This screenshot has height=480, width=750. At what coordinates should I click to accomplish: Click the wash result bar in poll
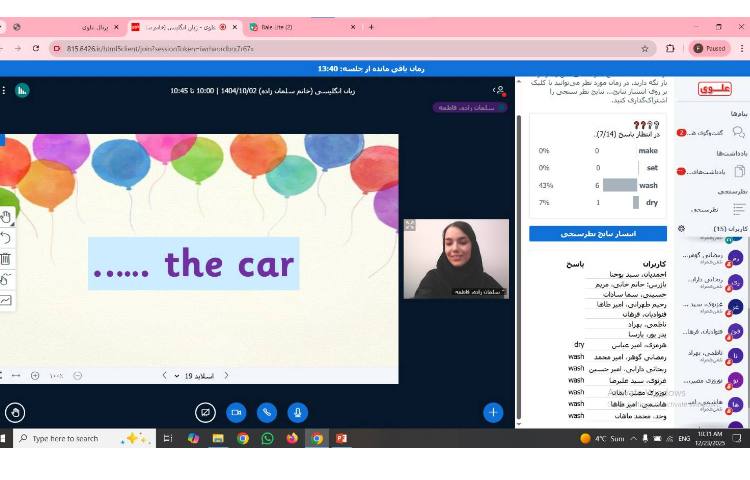(x=620, y=185)
